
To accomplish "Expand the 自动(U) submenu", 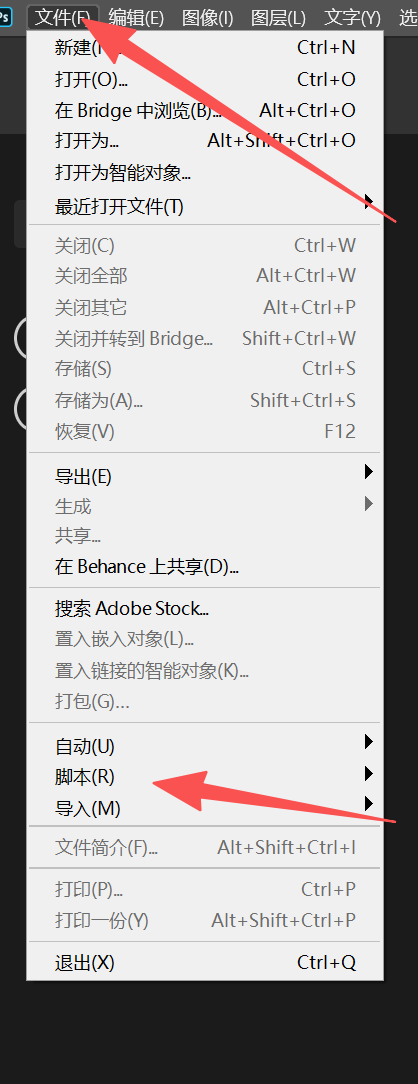I will pyautogui.click(x=205, y=746).
